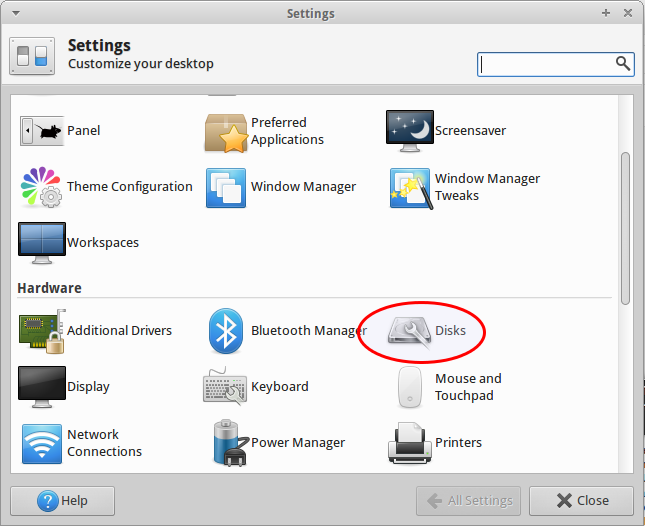Focus the settings search field
645x526 pixels.
pyautogui.click(x=556, y=64)
